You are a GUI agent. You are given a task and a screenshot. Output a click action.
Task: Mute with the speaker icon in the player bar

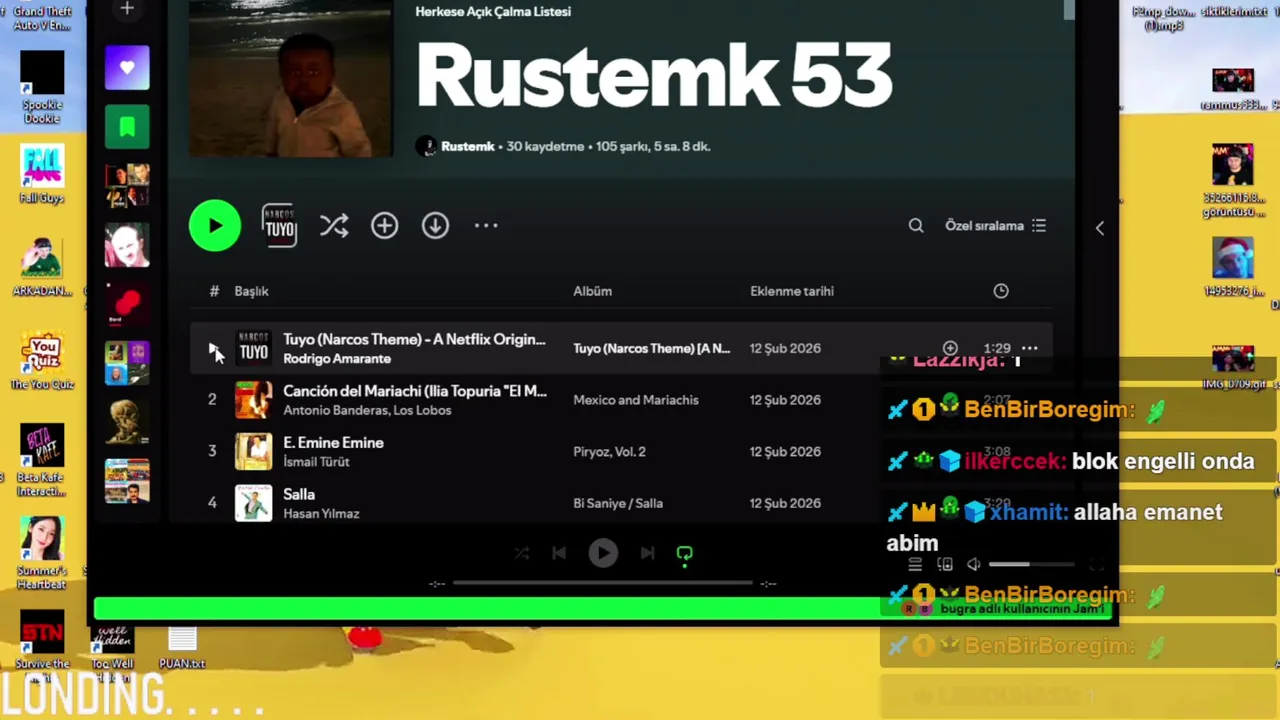coord(974,565)
